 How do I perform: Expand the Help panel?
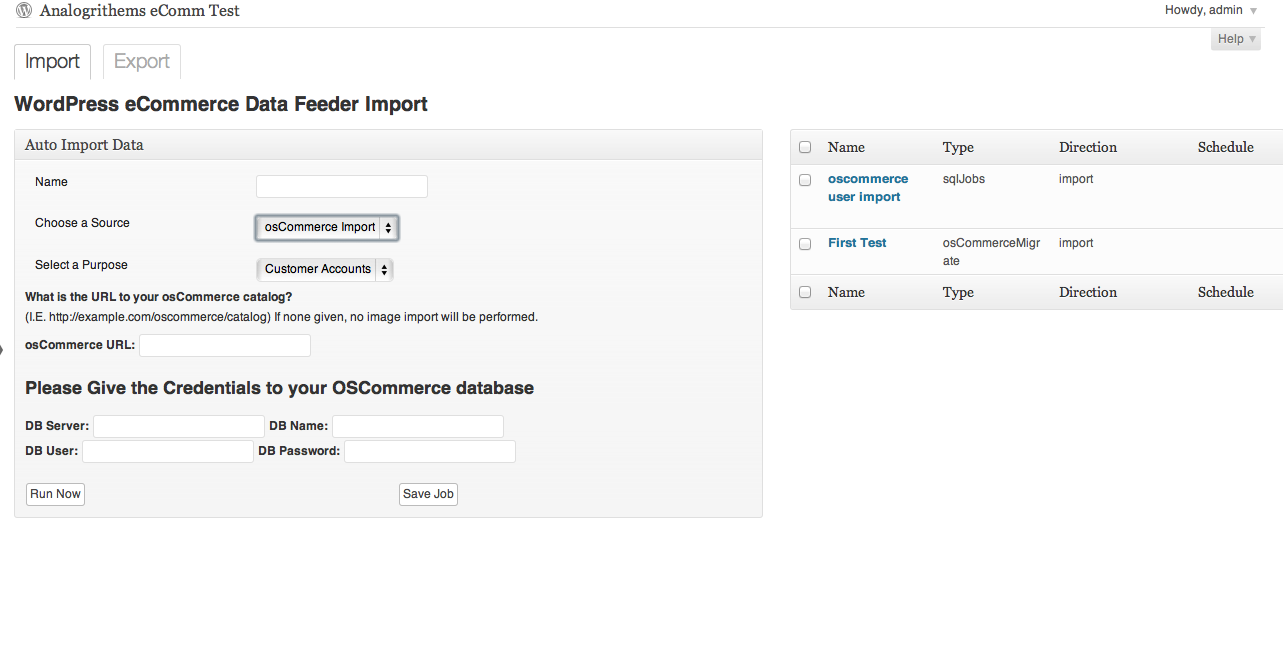[x=1236, y=39]
